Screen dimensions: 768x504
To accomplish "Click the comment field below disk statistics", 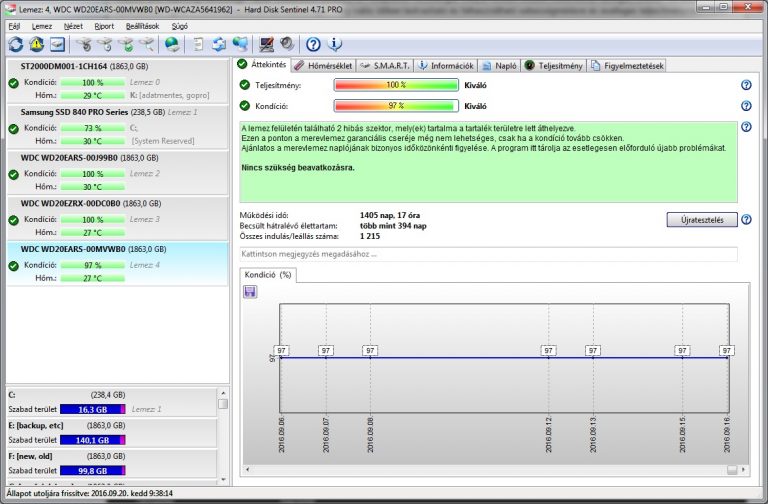I will click(x=488, y=254).
